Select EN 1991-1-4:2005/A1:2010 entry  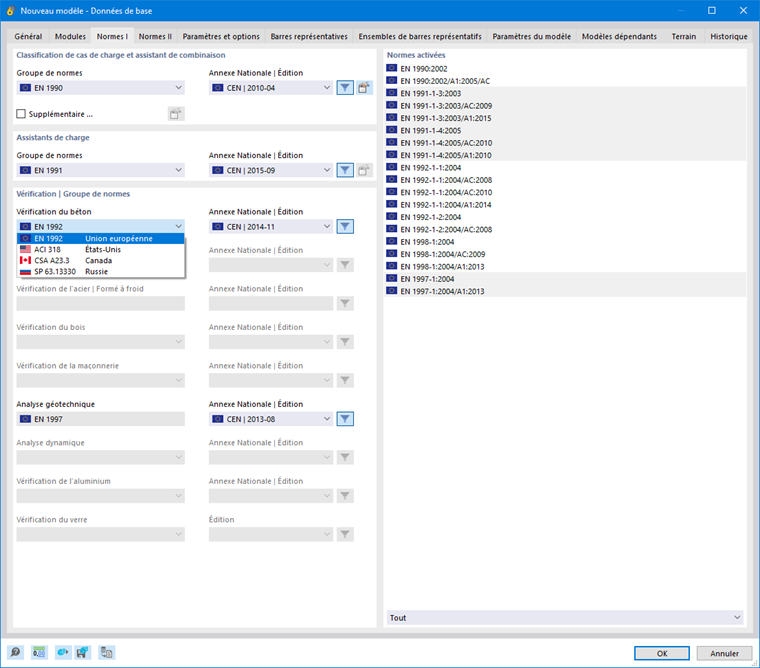coord(565,155)
